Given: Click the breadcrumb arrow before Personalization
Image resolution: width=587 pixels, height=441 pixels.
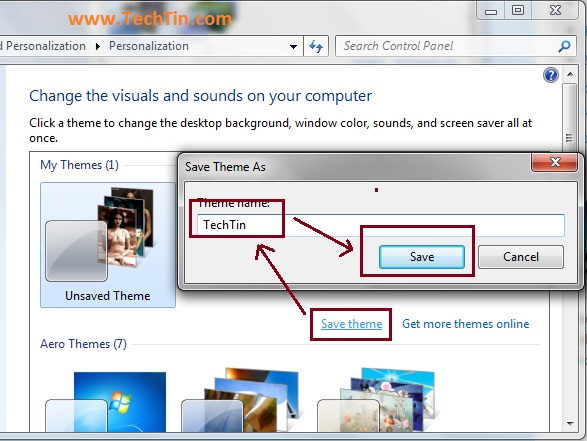Looking at the screenshot, I should point(98,46).
